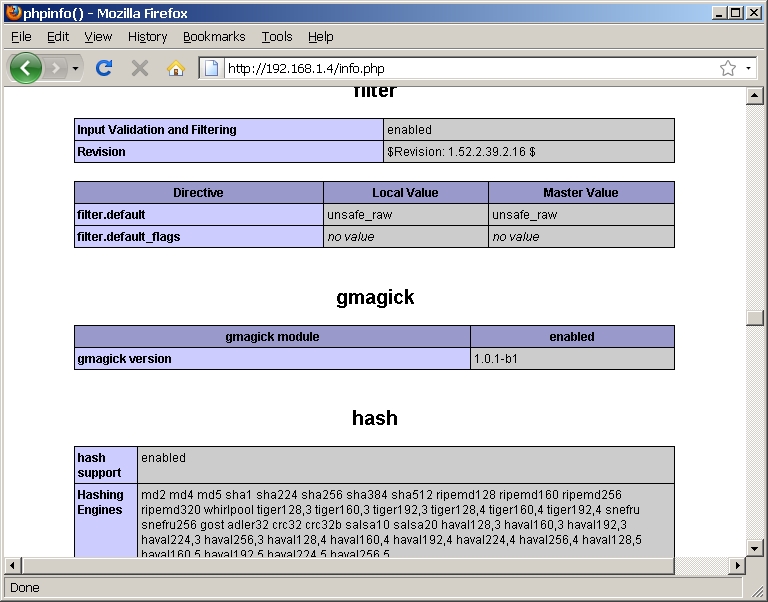This screenshot has width=768, height=602.
Task: Click the 'hash support' label cell
Action: (x=106, y=465)
